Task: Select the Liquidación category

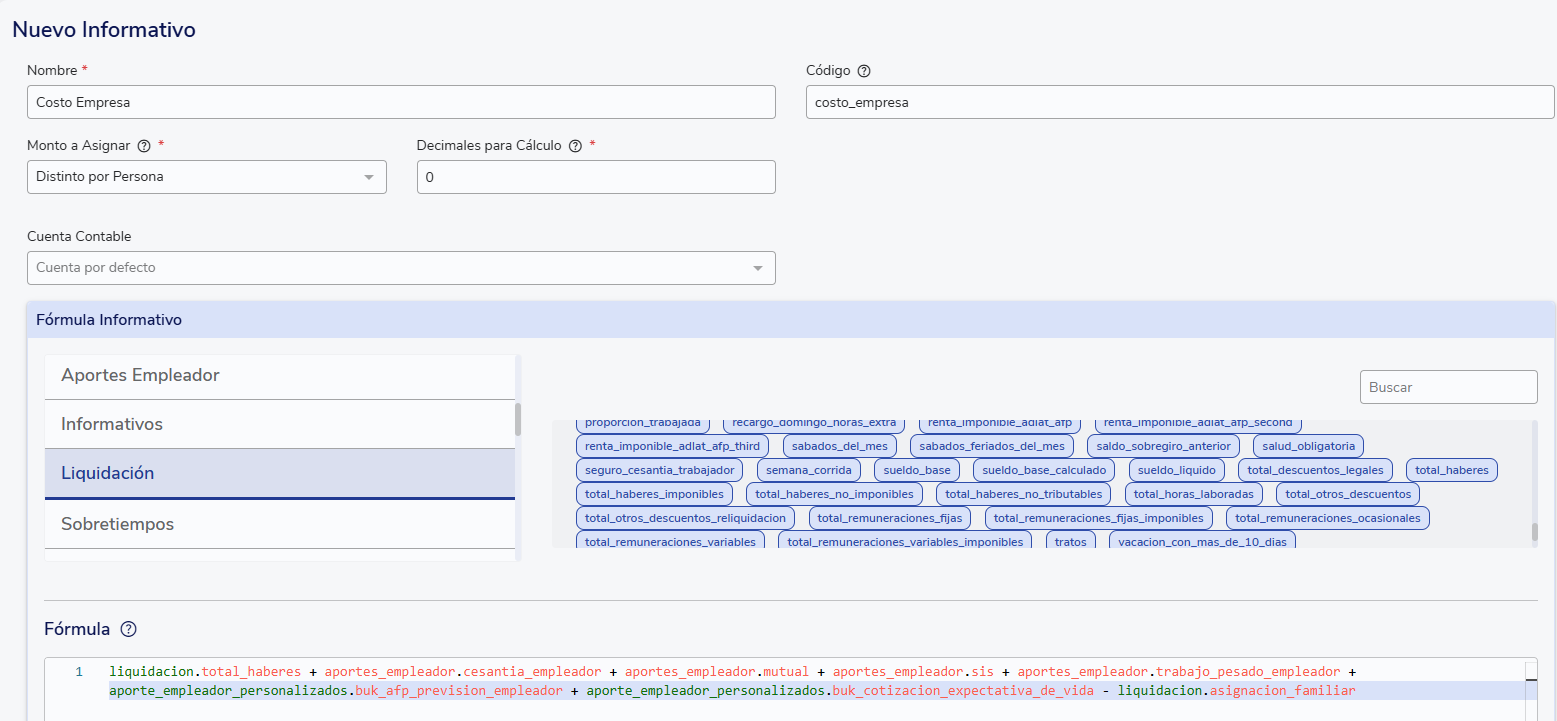Action: coord(279,474)
